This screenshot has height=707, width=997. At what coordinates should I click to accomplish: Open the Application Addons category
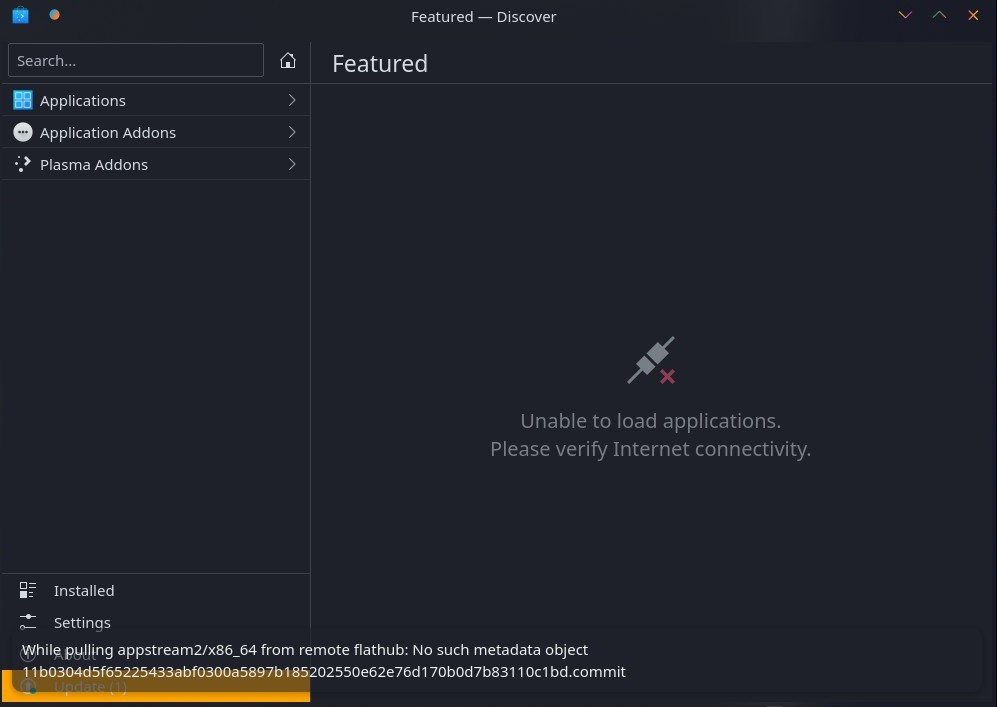tap(156, 132)
